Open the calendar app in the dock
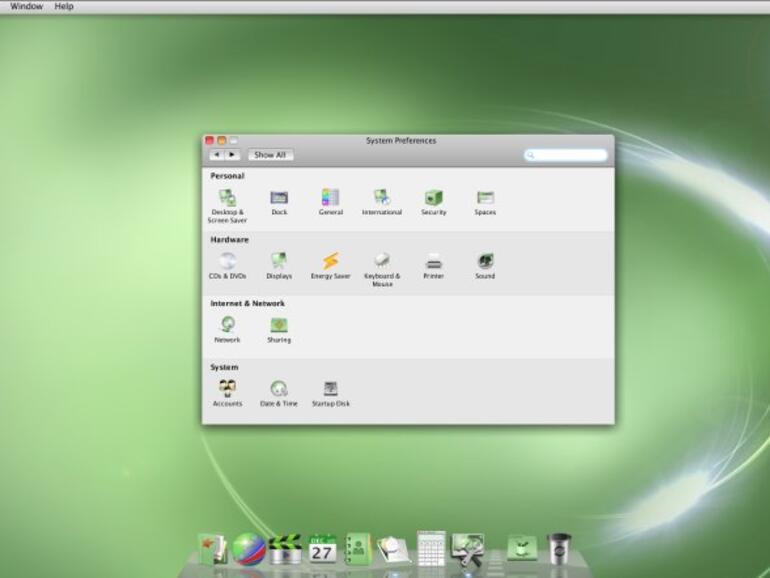The height and width of the screenshot is (578, 770). (x=322, y=549)
